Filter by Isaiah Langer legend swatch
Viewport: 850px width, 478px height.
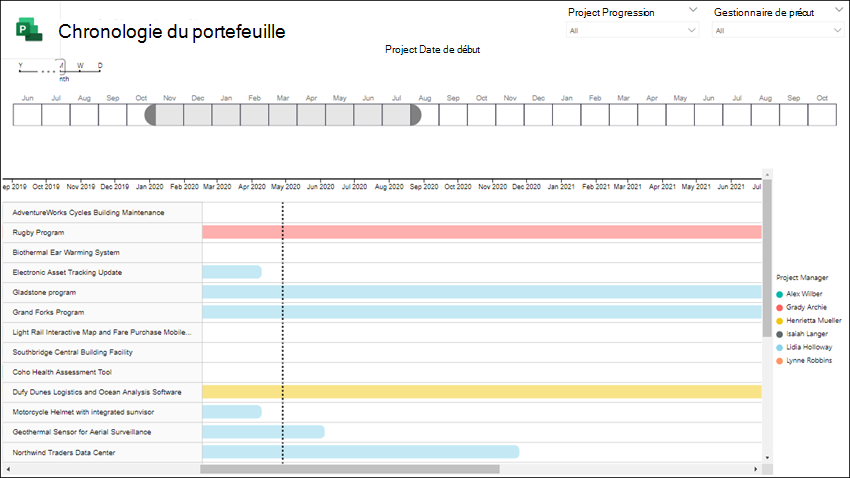pos(780,334)
